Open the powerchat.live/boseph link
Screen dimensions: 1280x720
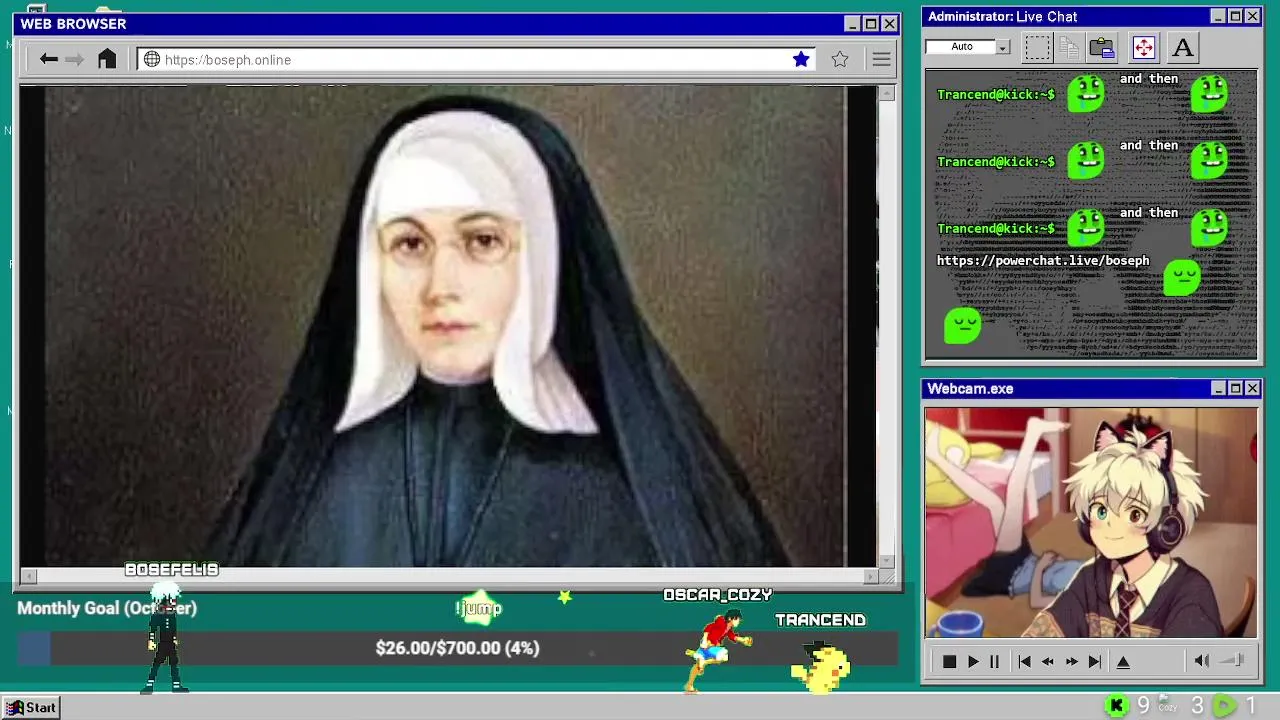(x=1043, y=260)
